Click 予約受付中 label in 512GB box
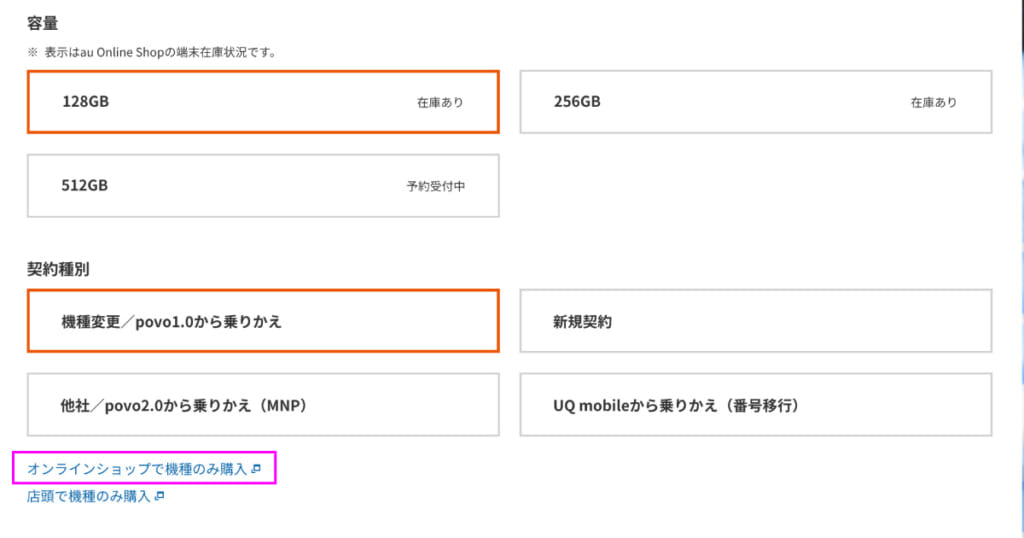The image size is (1024, 538). (436, 186)
